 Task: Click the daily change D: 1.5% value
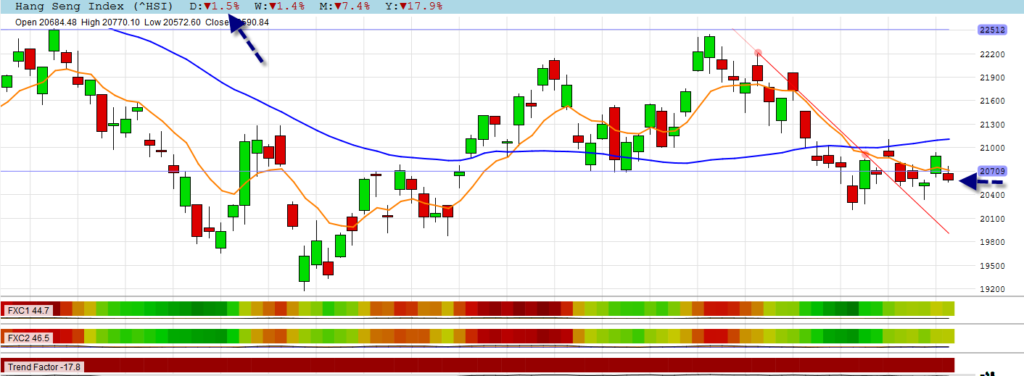215,7
